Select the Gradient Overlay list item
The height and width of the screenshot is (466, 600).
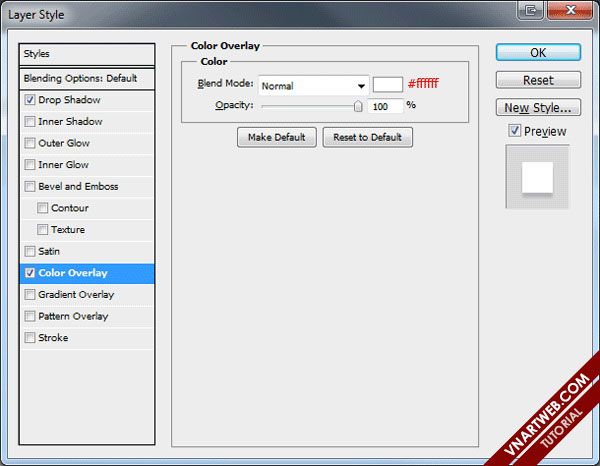click(x=76, y=295)
